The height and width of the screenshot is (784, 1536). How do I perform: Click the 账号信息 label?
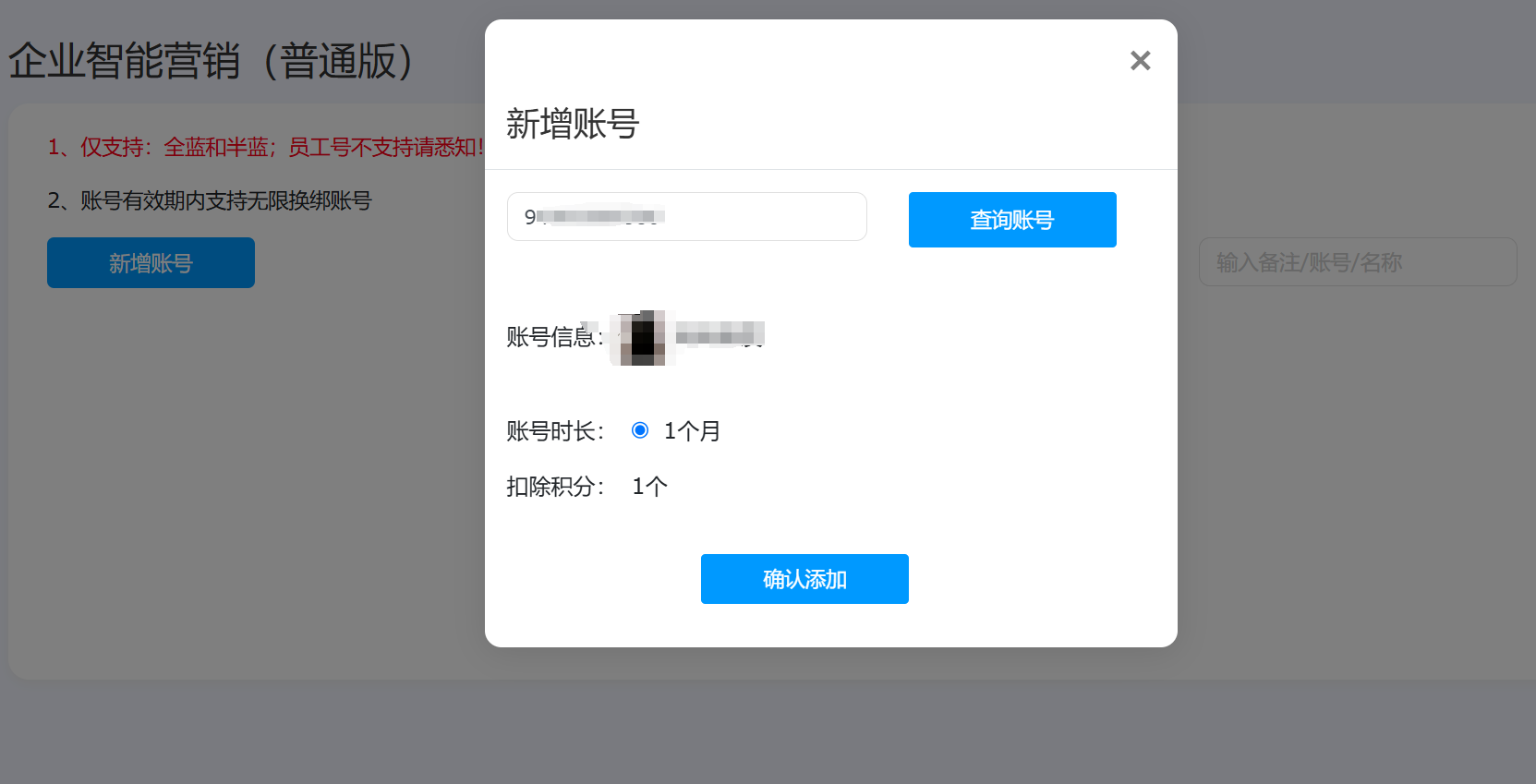tap(554, 337)
